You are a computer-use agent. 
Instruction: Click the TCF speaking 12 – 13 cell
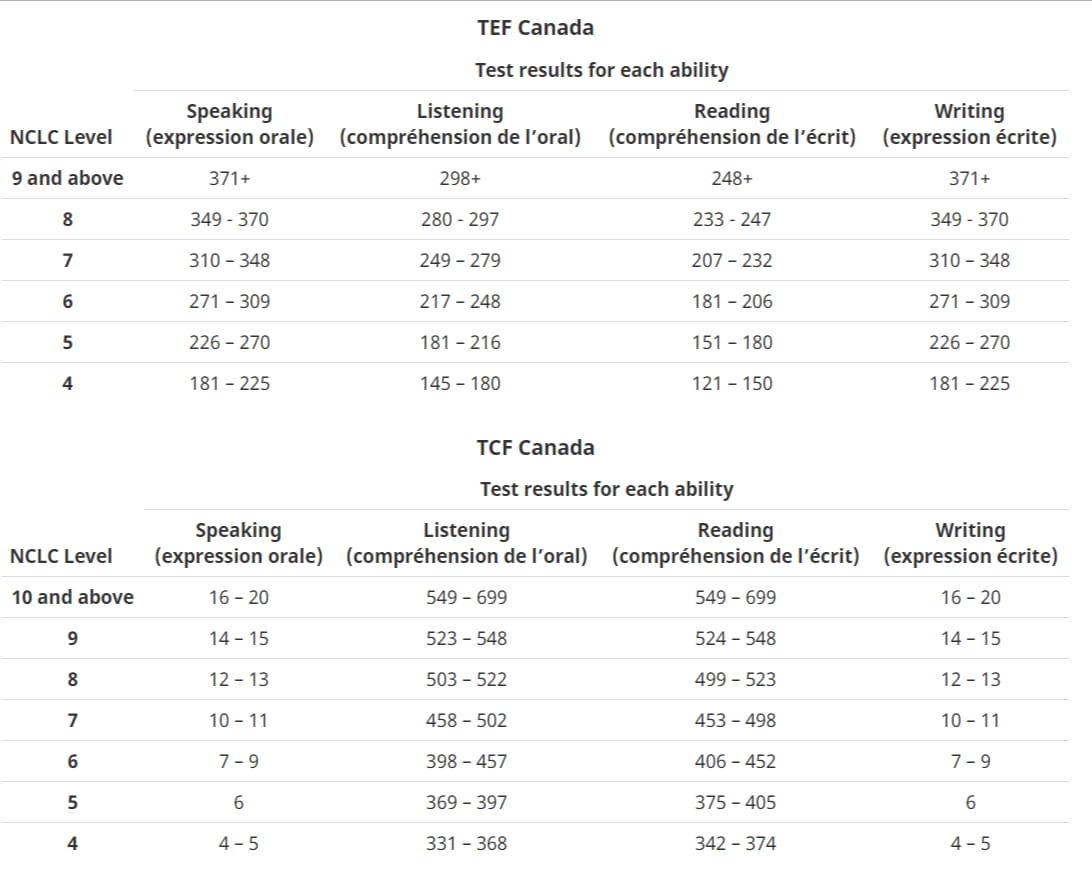[238, 680]
